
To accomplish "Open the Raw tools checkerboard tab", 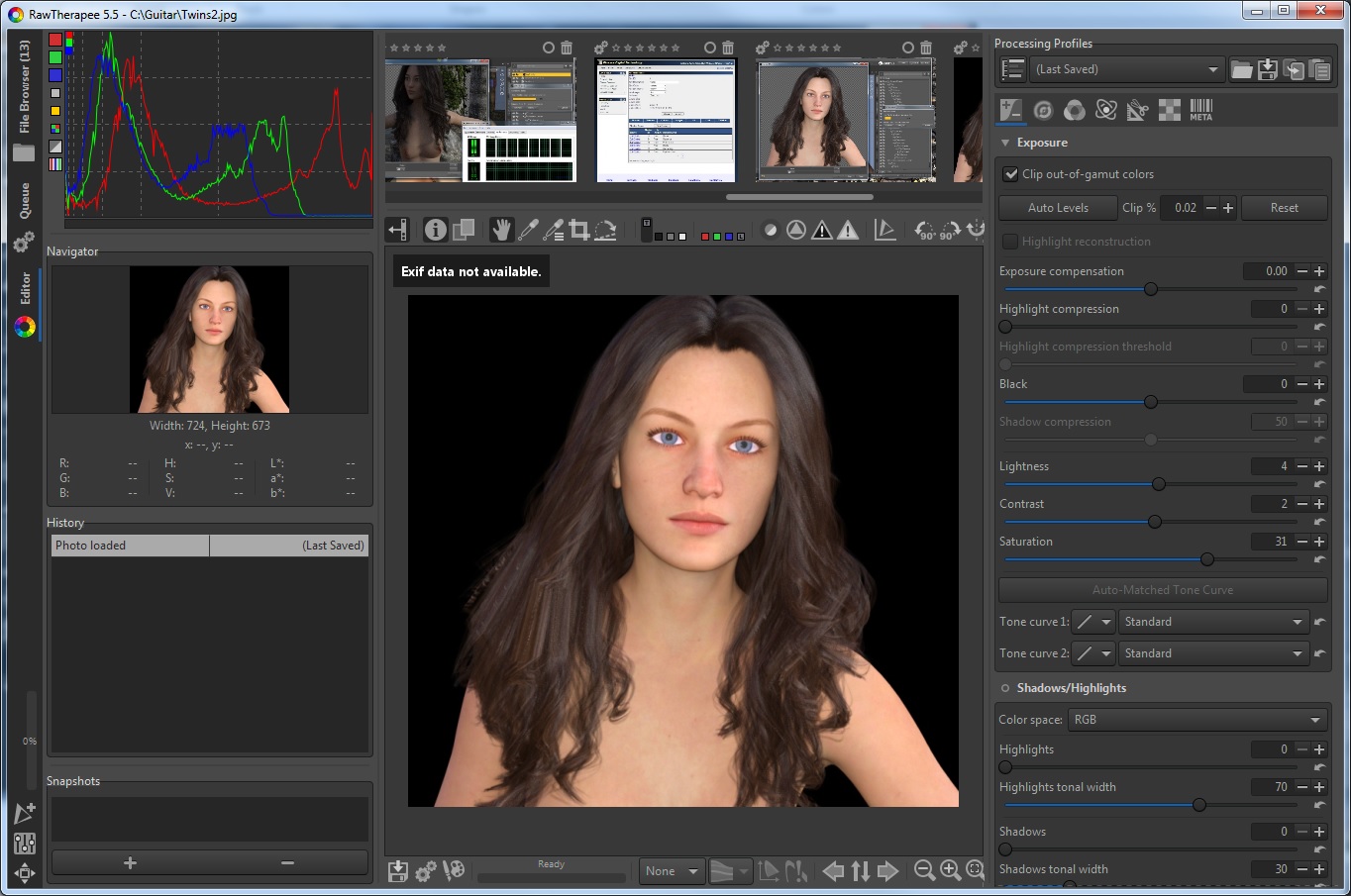I will point(1170,110).
